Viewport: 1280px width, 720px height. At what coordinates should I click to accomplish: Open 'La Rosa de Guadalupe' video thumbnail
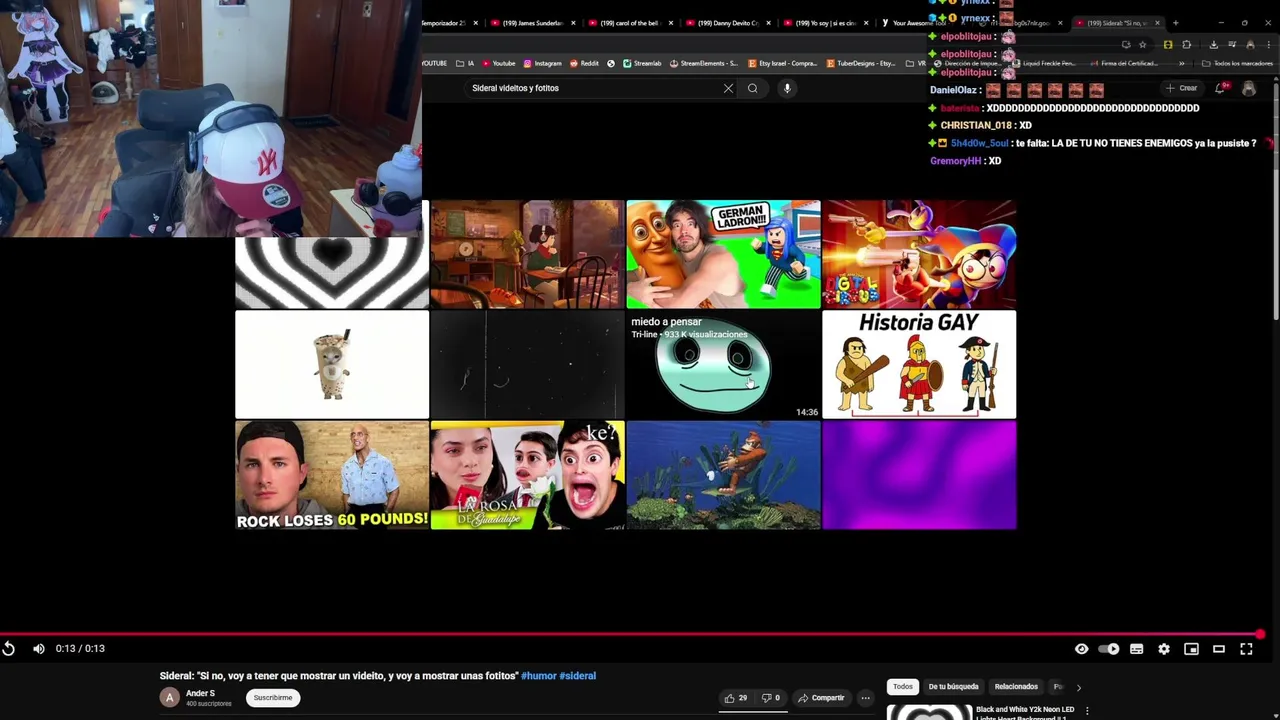click(x=527, y=475)
